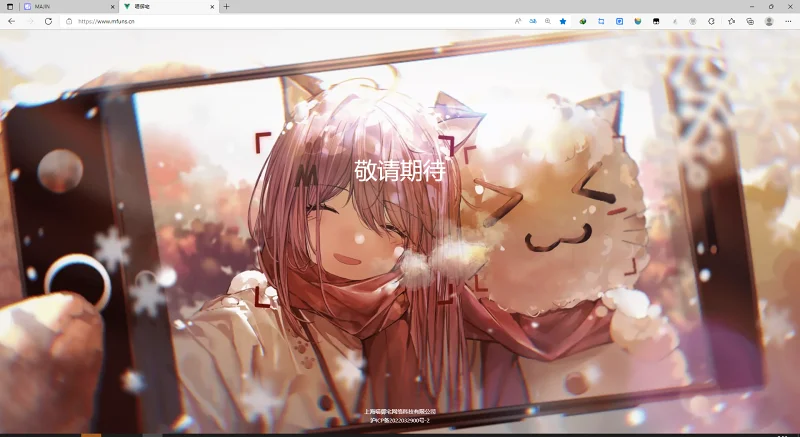View site information lock icon
Viewport: 800px width, 437px height.
pyautogui.click(x=69, y=21)
